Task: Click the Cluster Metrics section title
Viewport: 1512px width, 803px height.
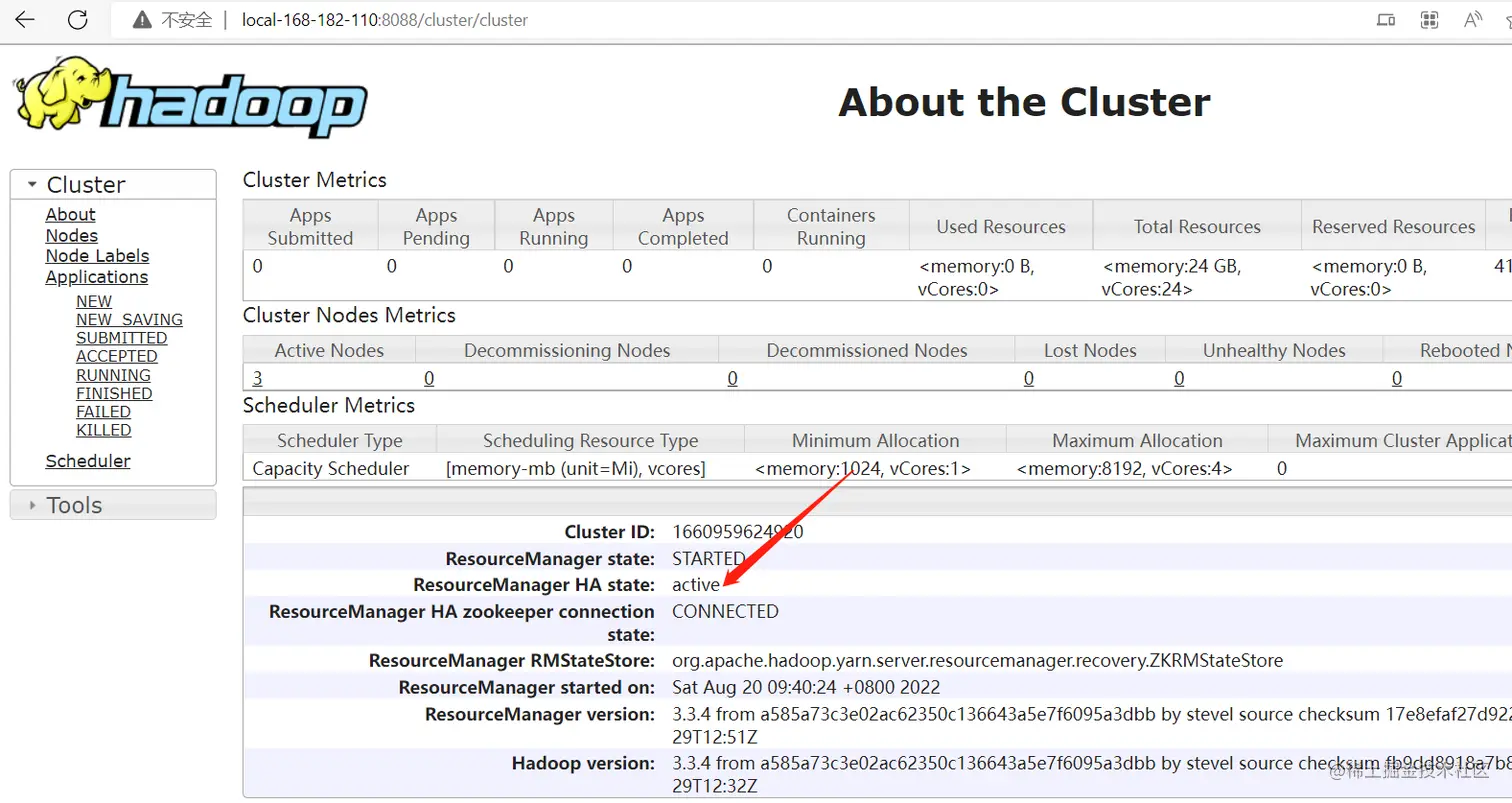Action: tap(315, 180)
